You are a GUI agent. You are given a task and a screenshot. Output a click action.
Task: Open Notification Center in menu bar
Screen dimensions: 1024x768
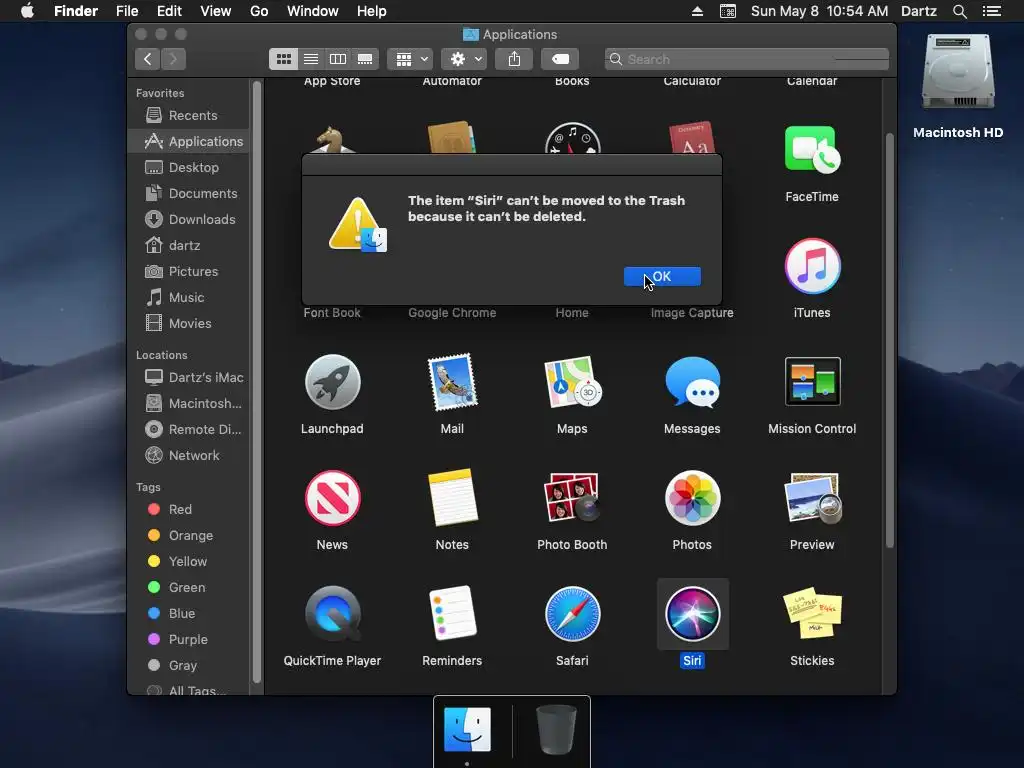(992, 11)
